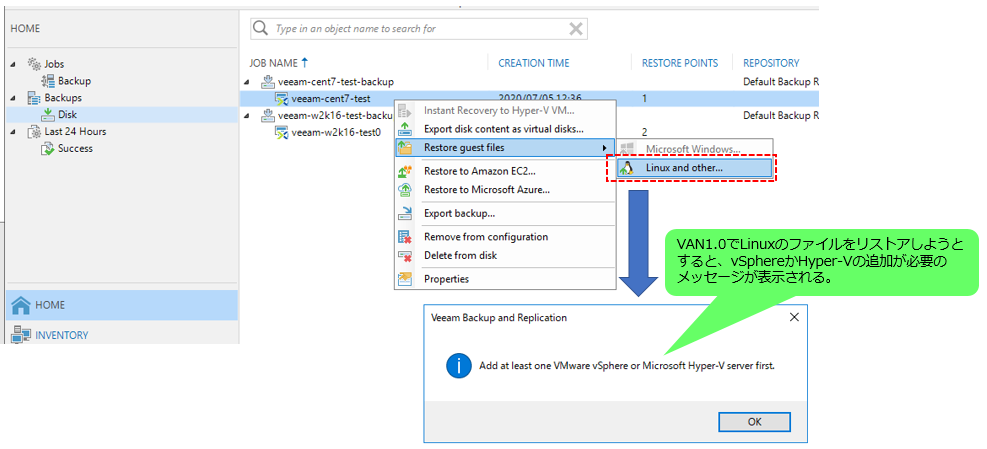Collapse the veeam-cent7-test-backup row

tap(247, 82)
